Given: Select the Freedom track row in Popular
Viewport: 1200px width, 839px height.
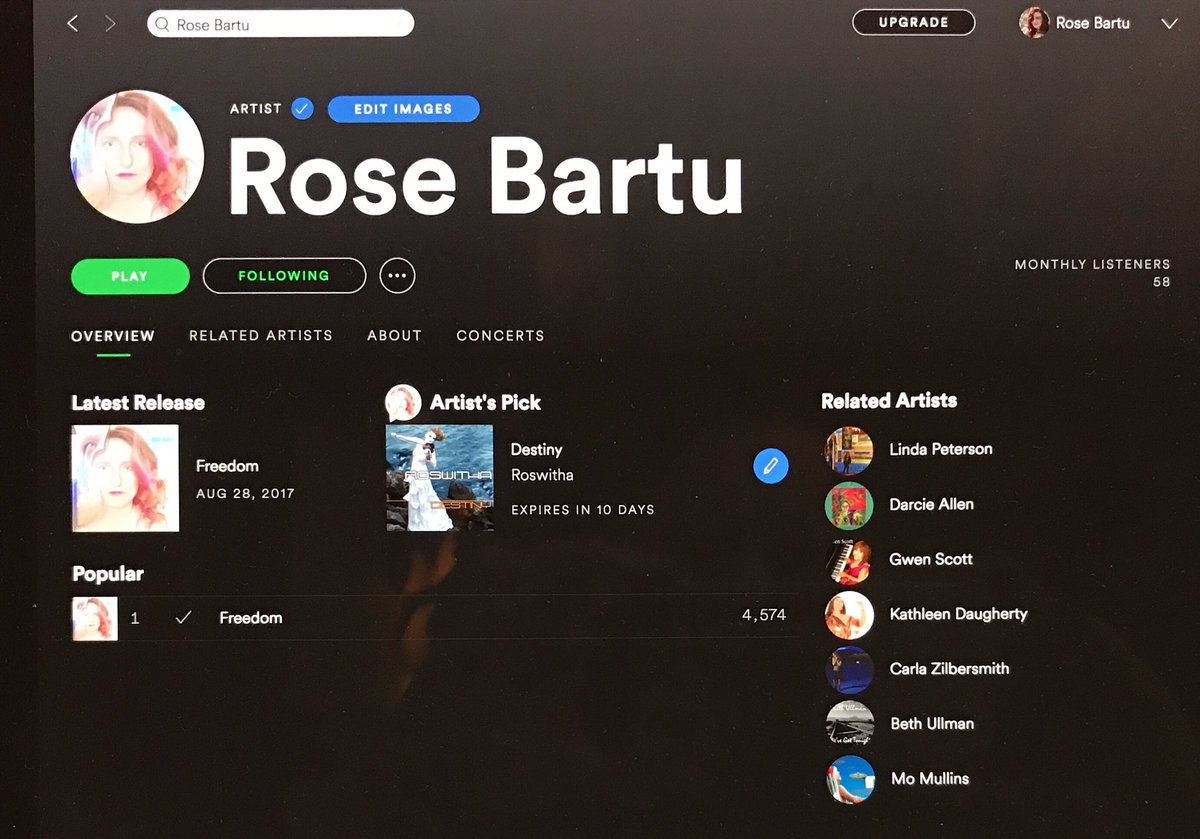Looking at the screenshot, I should 434,618.
